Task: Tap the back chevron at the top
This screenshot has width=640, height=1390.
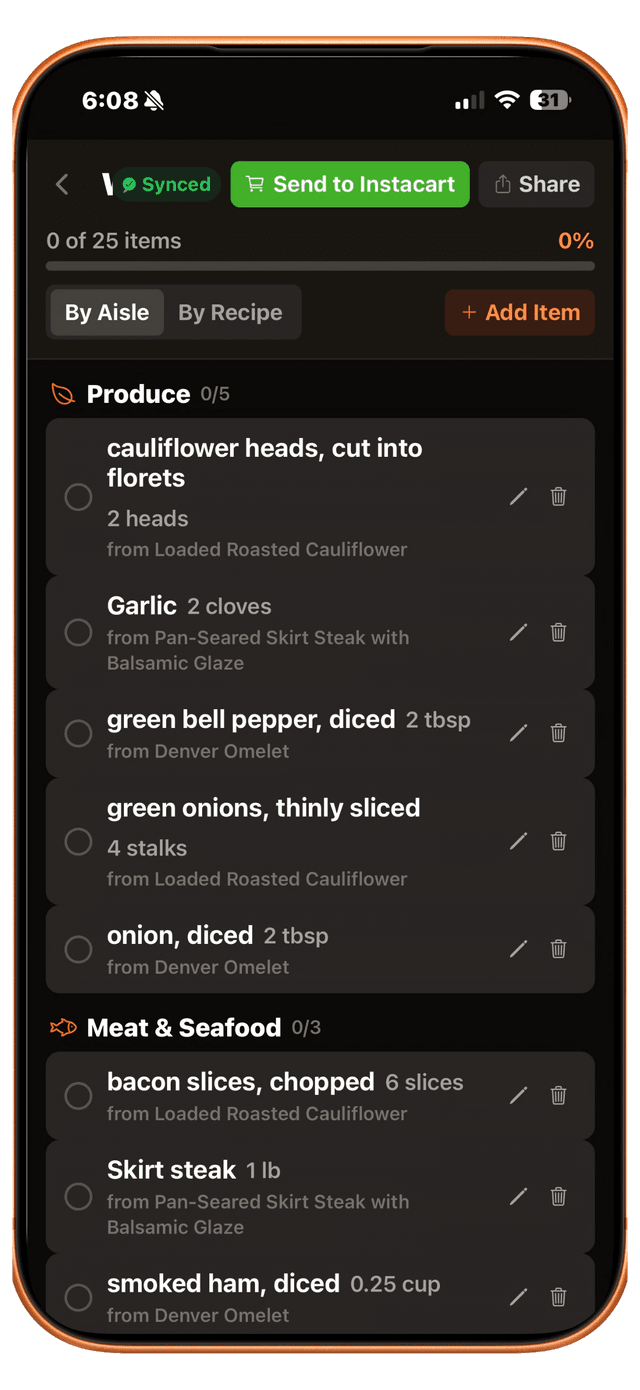Action: (x=62, y=184)
